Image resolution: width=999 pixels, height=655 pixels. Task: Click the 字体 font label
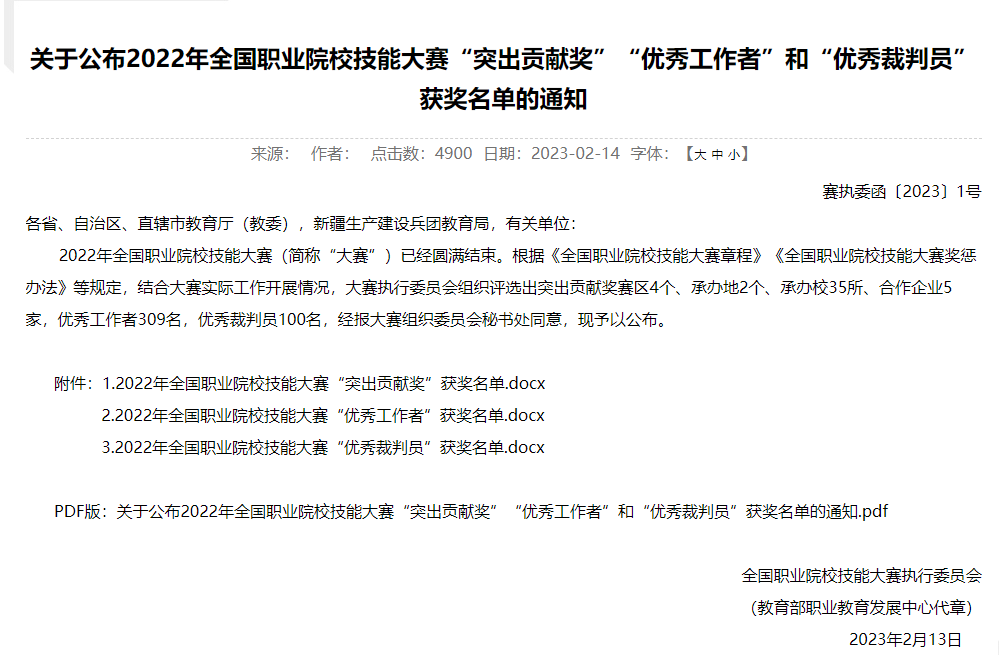648,154
